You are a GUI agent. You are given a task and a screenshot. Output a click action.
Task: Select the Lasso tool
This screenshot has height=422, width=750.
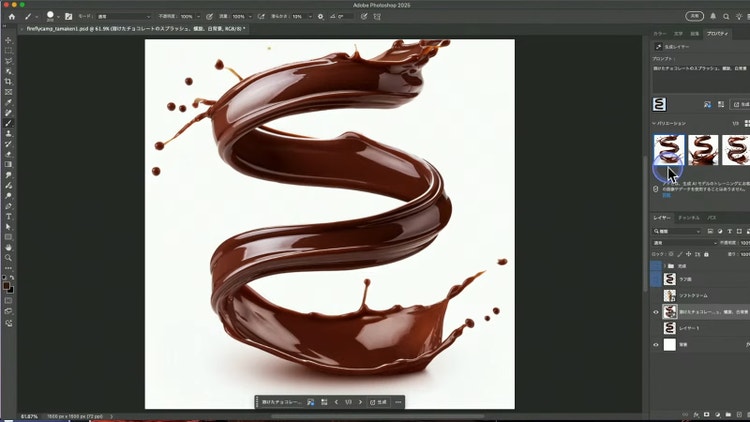click(9, 61)
